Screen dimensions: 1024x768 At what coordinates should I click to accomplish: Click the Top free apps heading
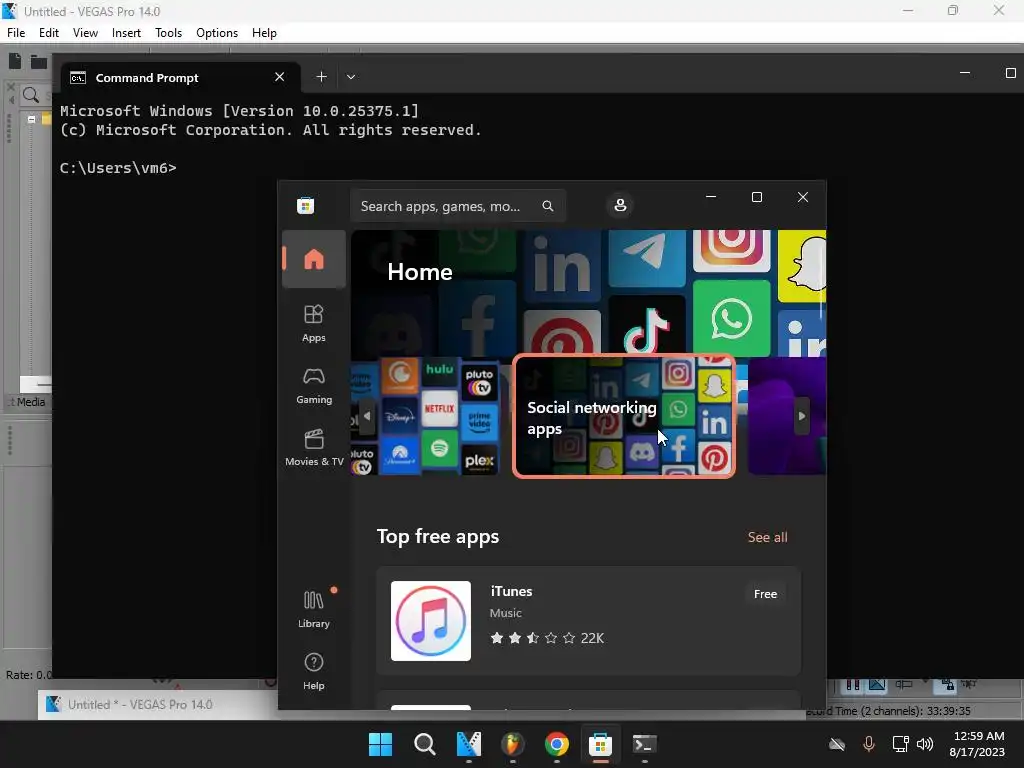pos(438,537)
